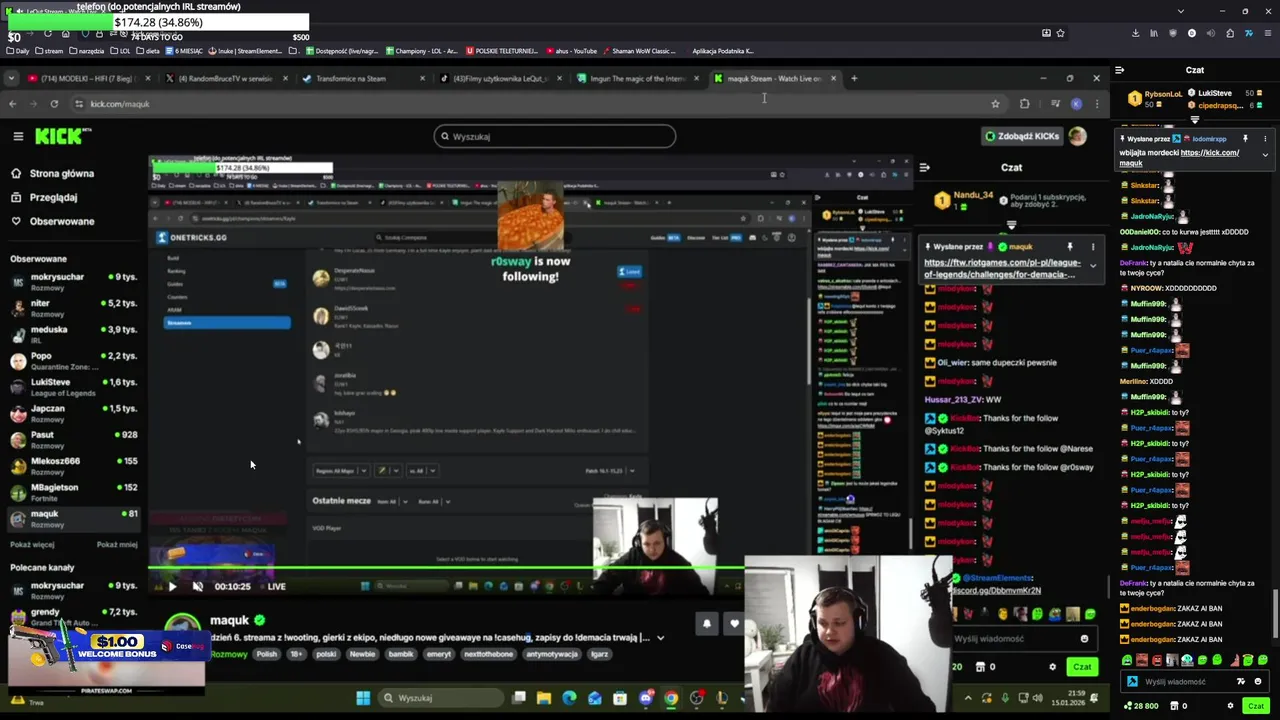Image resolution: width=1280 pixels, height=720 pixels.
Task: Click Pokaż mniej under followed channels
Action: (x=117, y=545)
